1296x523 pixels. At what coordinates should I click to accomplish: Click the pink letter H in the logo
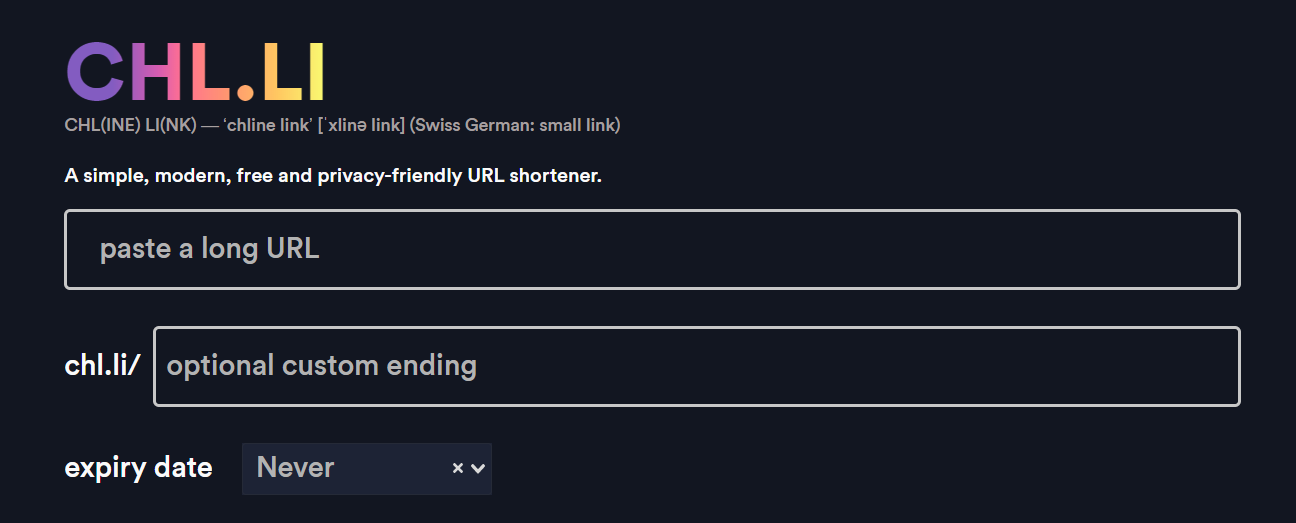point(156,74)
